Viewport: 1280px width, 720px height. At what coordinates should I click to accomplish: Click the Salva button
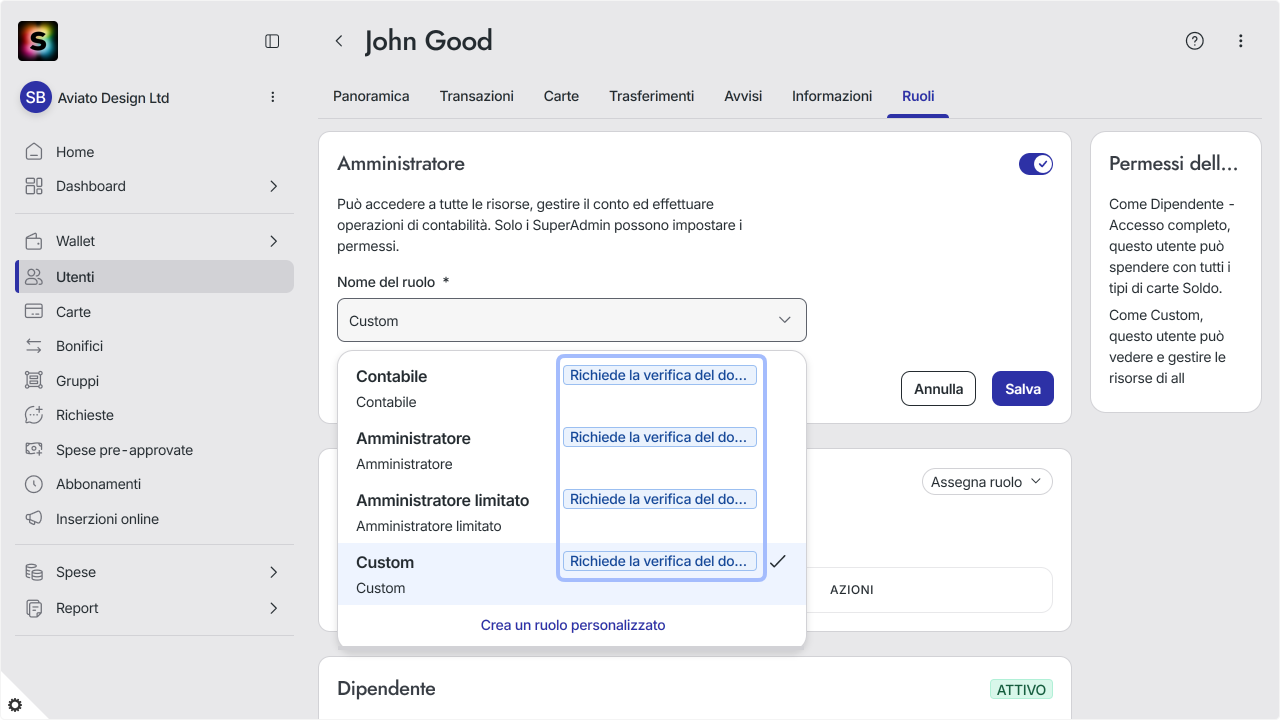click(1023, 389)
